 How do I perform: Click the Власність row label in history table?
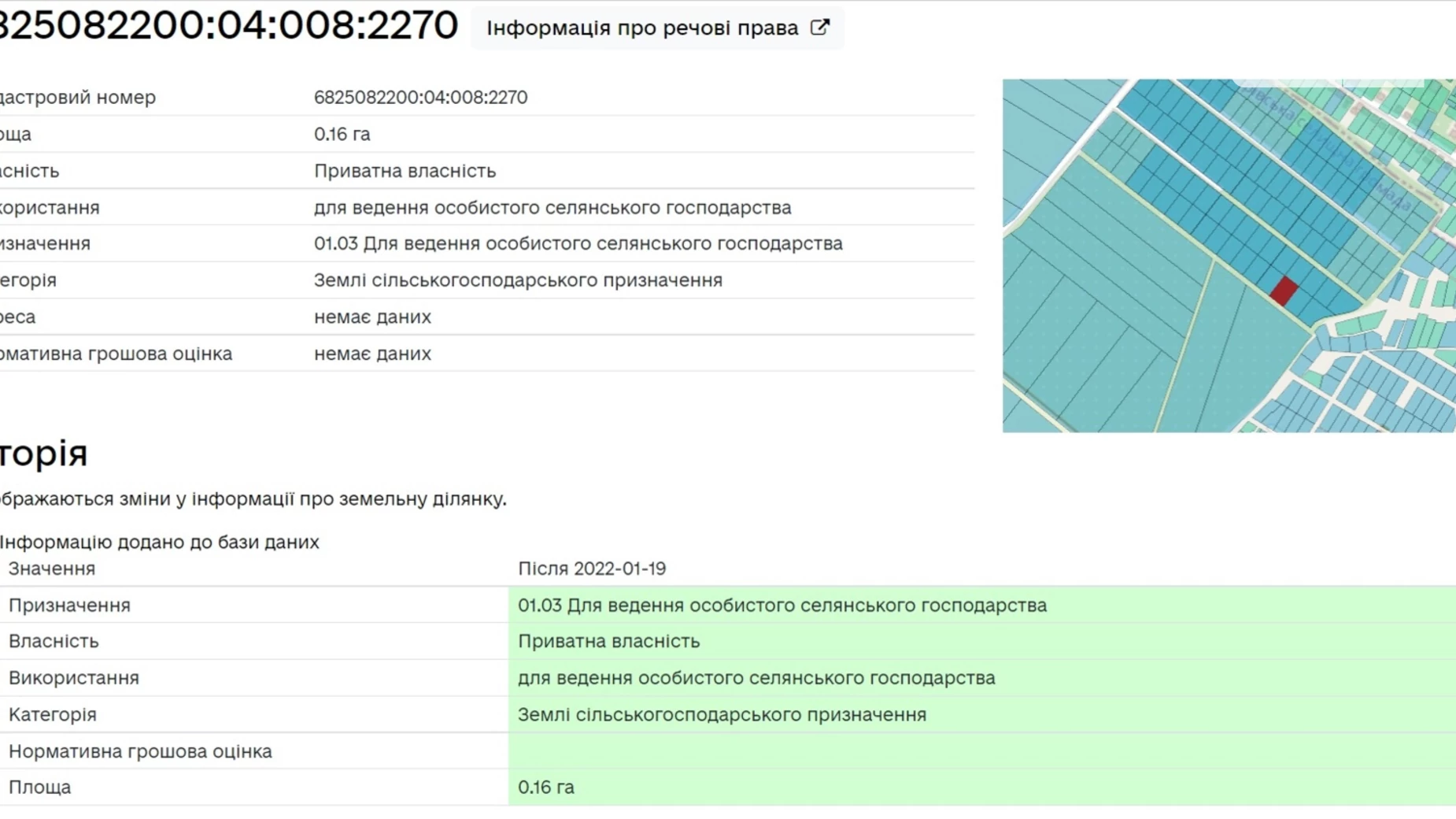click(54, 641)
